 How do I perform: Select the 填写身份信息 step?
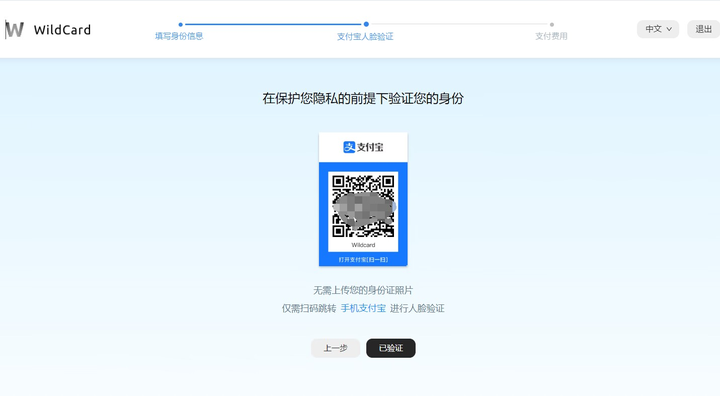[x=179, y=36]
